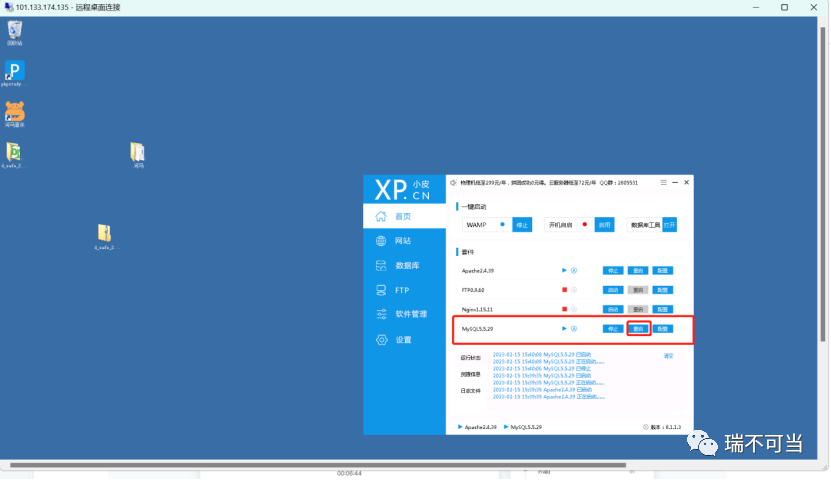Click the red 开机自启 status dot
This screenshot has height=480, width=831.
(585, 225)
